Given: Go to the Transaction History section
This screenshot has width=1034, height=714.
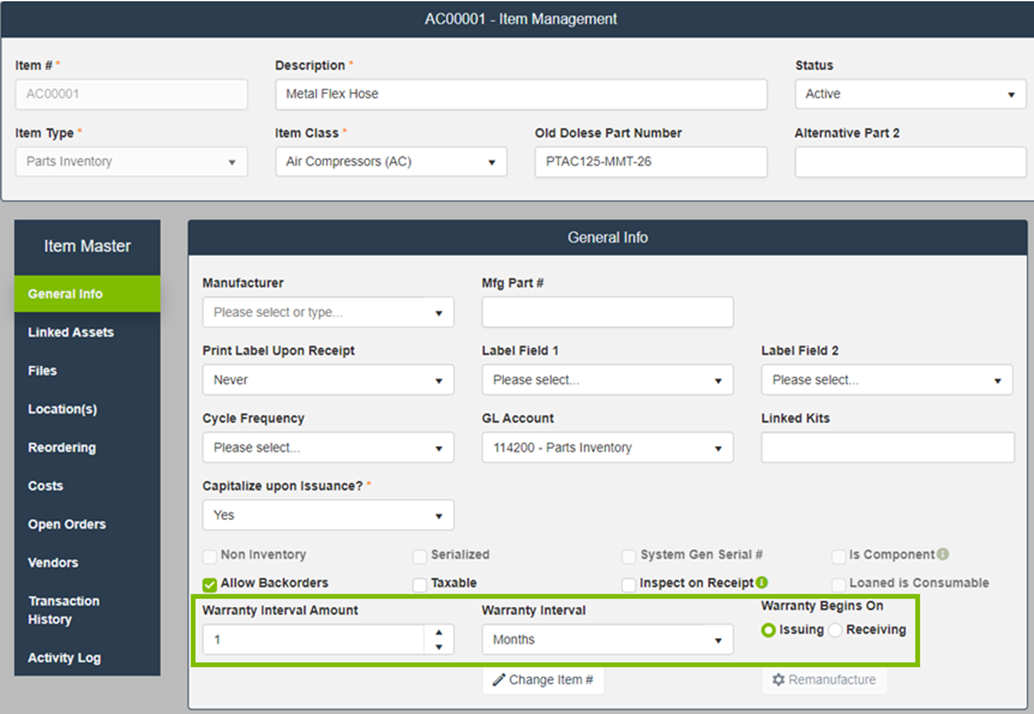Looking at the screenshot, I should (64, 610).
